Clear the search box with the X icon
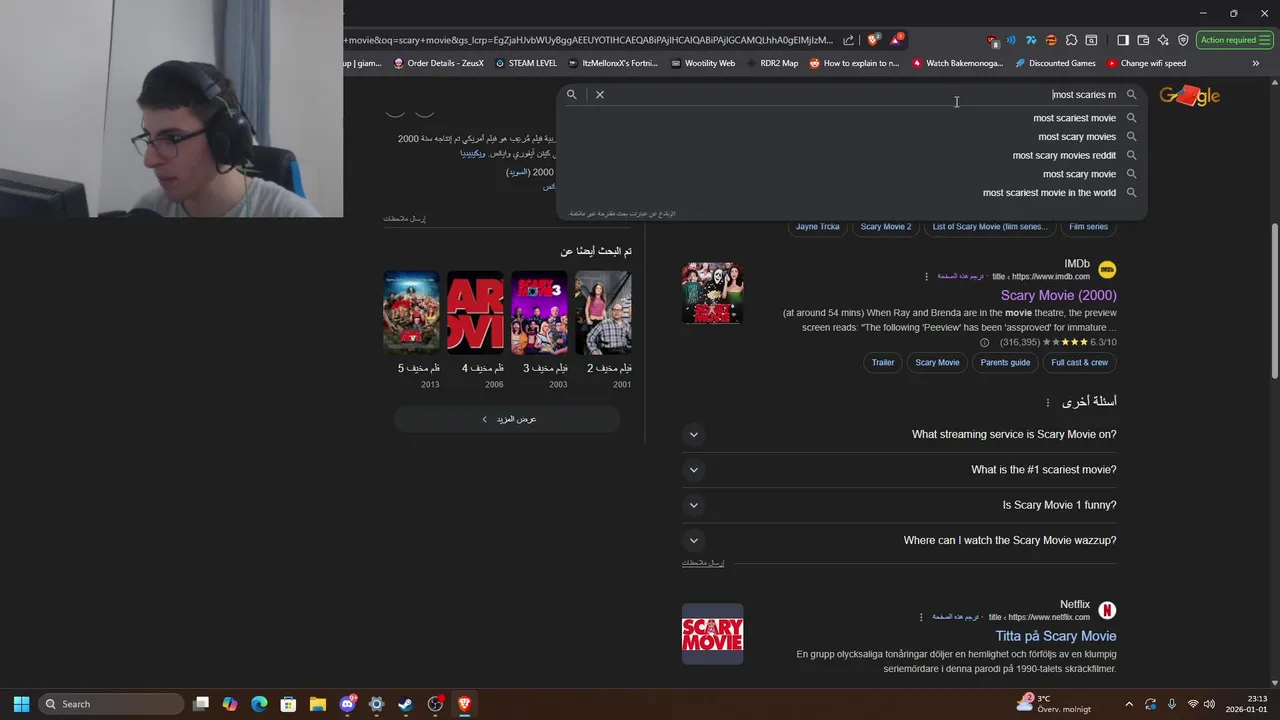Viewport: 1280px width, 720px height. (600, 94)
